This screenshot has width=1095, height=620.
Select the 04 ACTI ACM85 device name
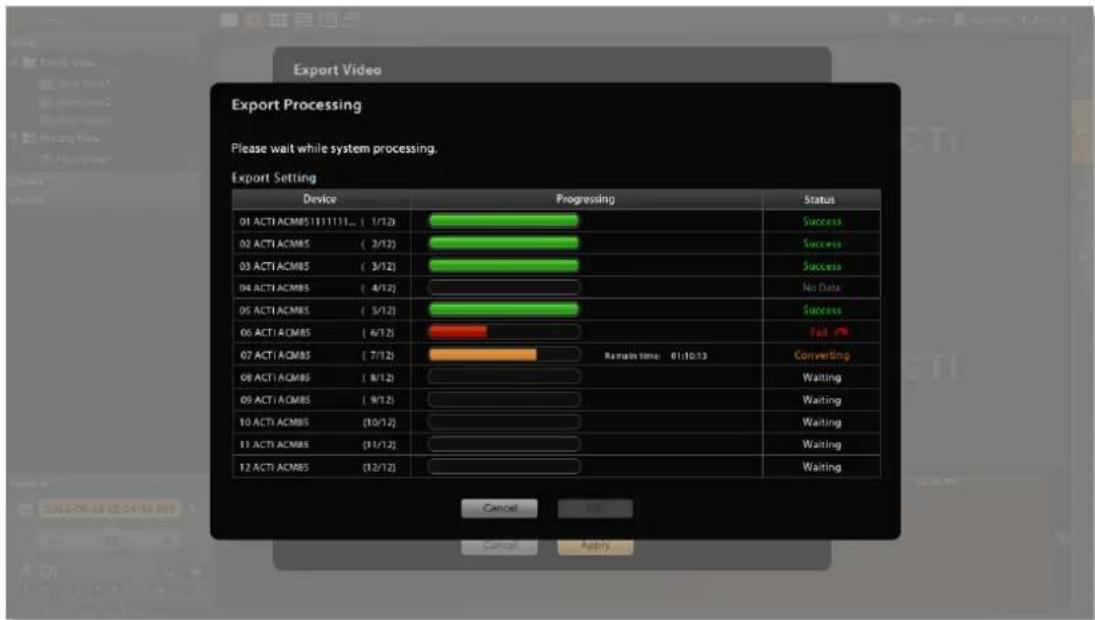click(274, 288)
